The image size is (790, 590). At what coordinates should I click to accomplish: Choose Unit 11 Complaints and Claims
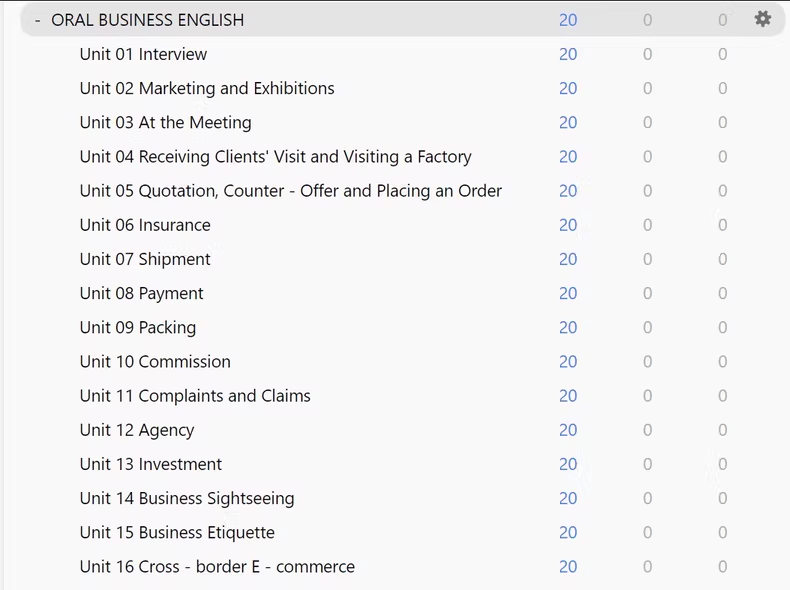click(x=195, y=396)
